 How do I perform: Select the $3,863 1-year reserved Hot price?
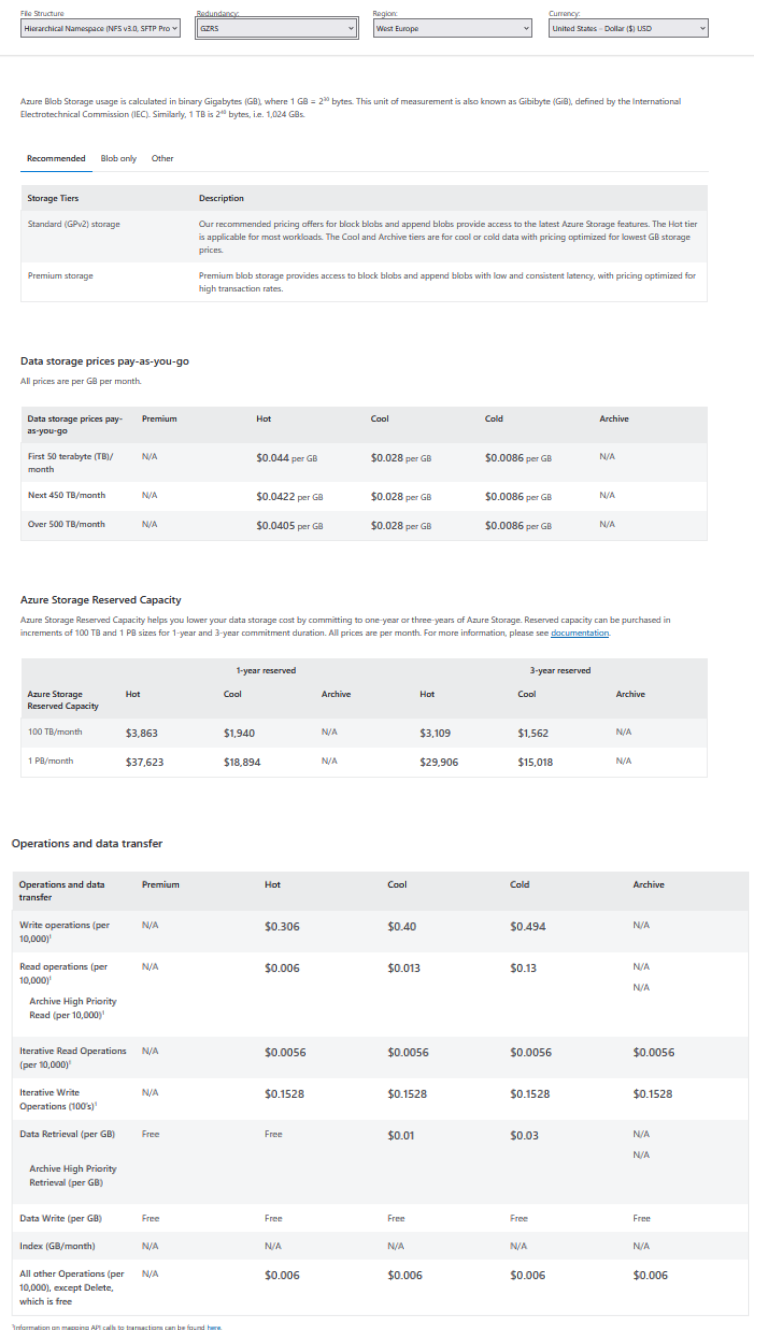coord(142,733)
